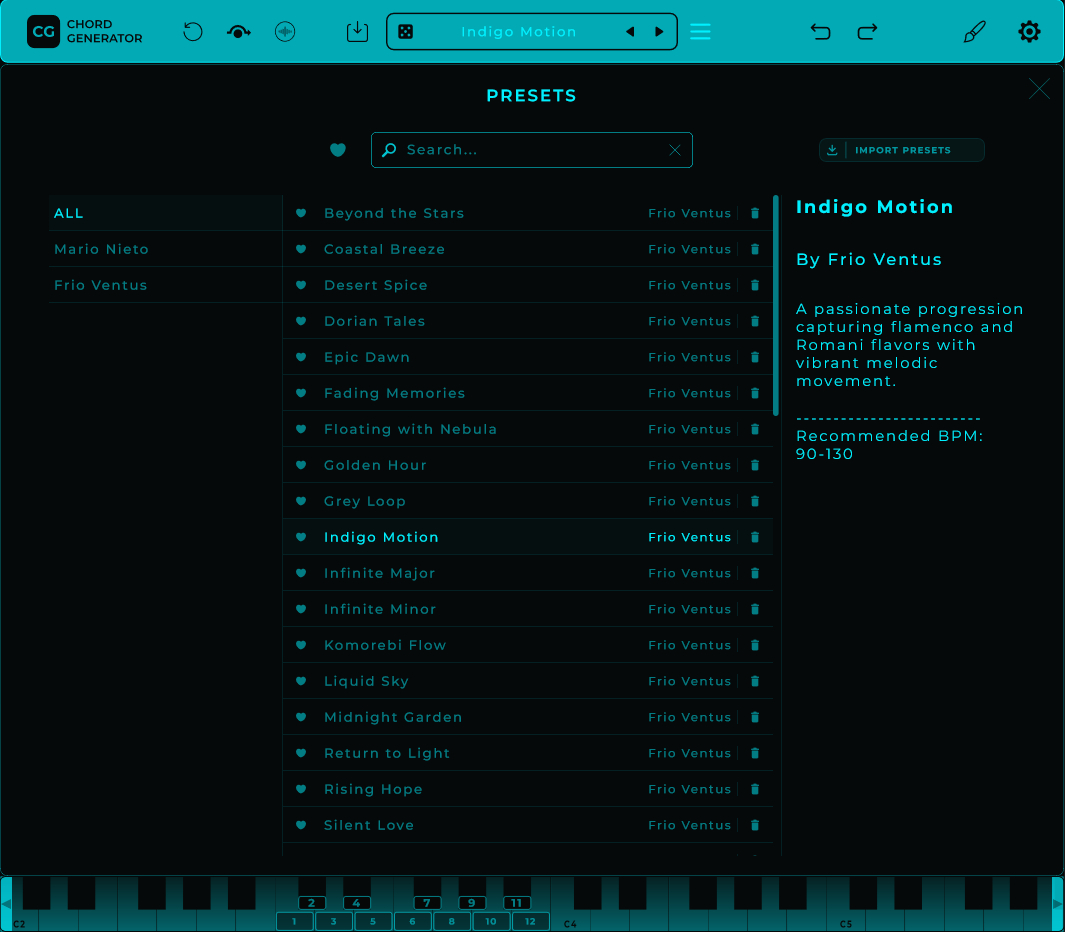Delete the Indigo Motion preset

point(755,537)
